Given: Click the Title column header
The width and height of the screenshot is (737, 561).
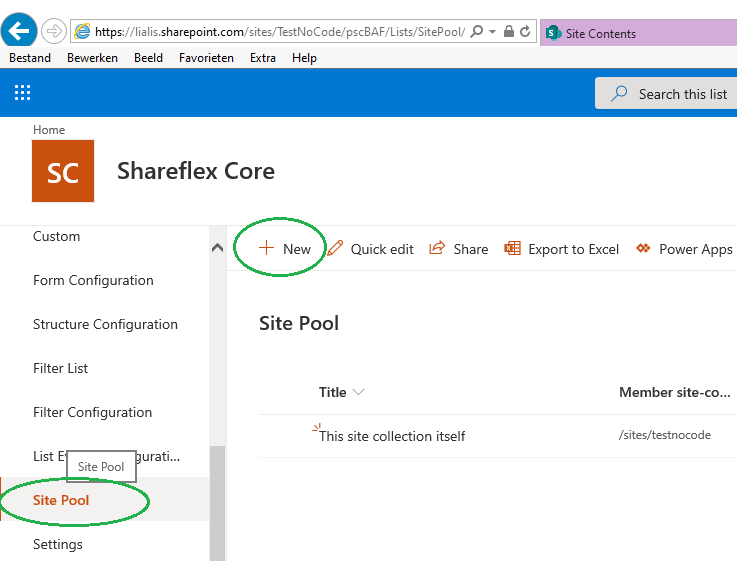Looking at the screenshot, I should [x=332, y=392].
